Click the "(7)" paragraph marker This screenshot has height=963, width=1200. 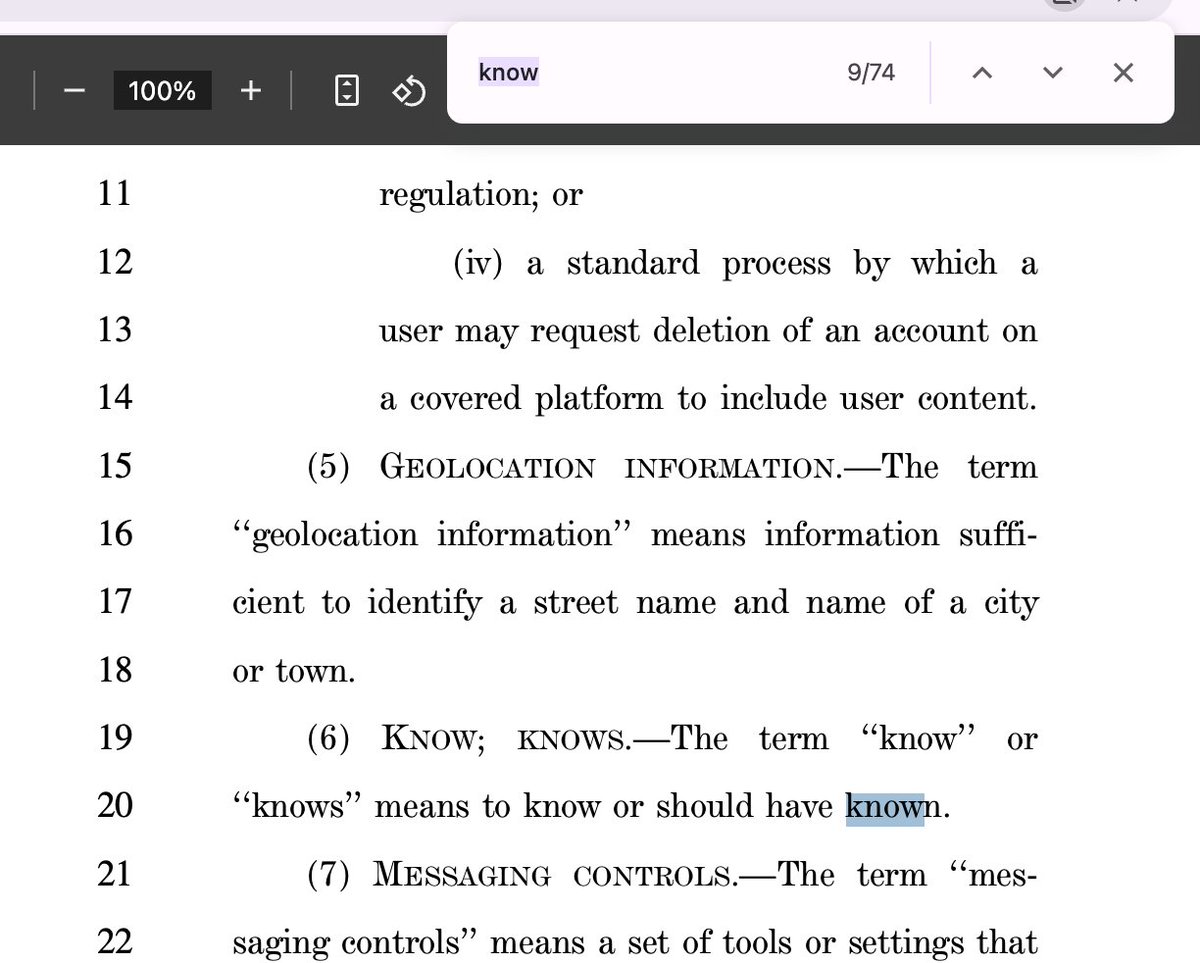[x=329, y=875]
